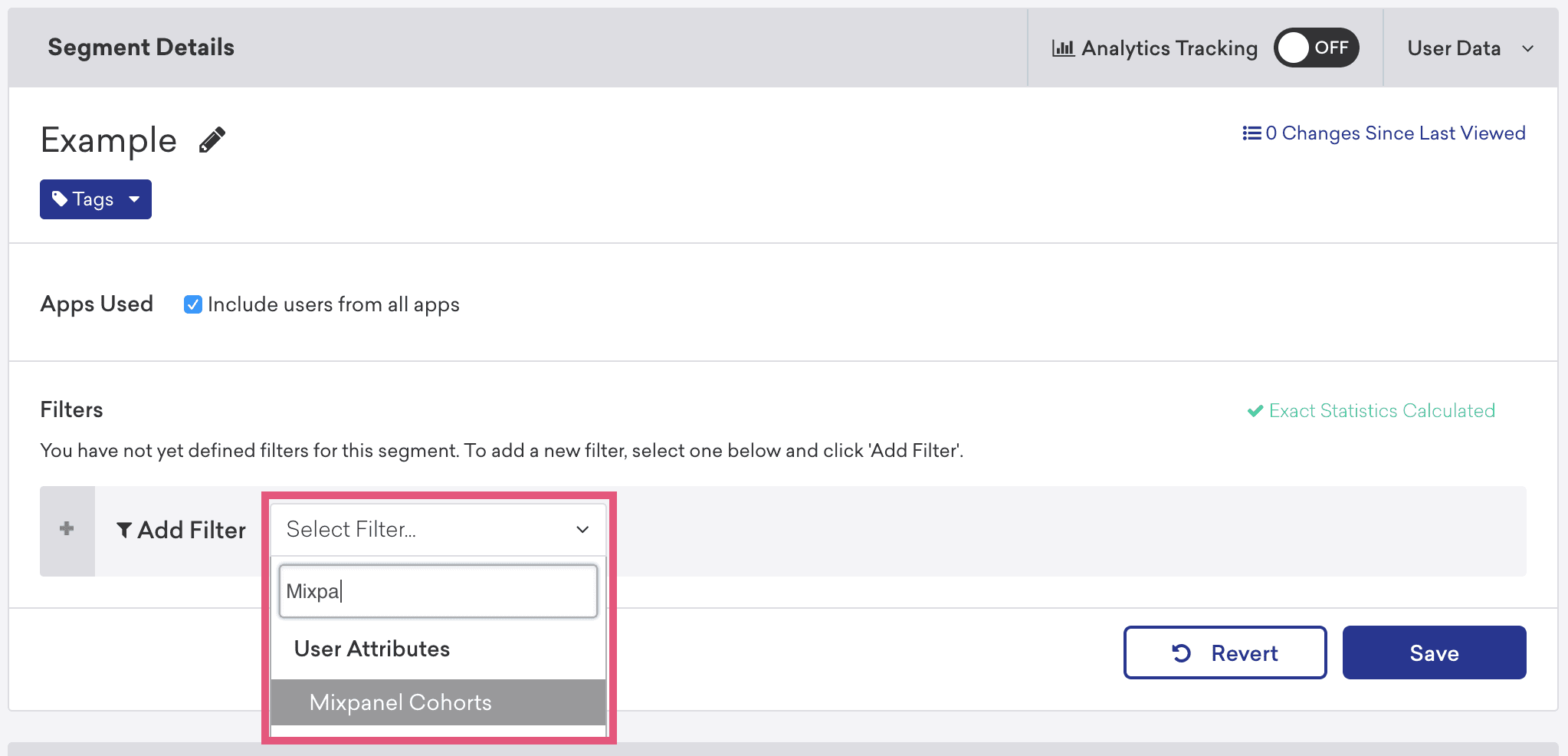The image size is (1568, 756).
Task: Click the Revert button label
Action: click(1244, 653)
